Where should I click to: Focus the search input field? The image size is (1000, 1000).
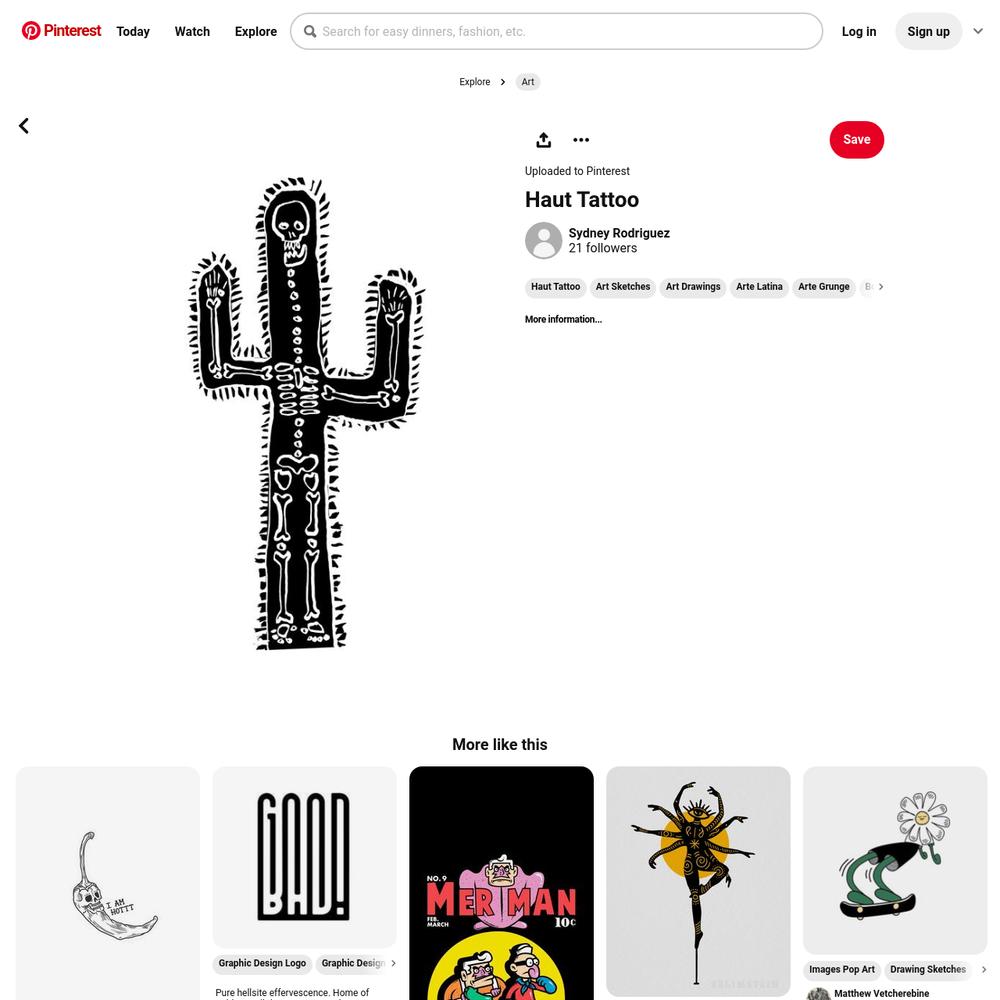(556, 31)
